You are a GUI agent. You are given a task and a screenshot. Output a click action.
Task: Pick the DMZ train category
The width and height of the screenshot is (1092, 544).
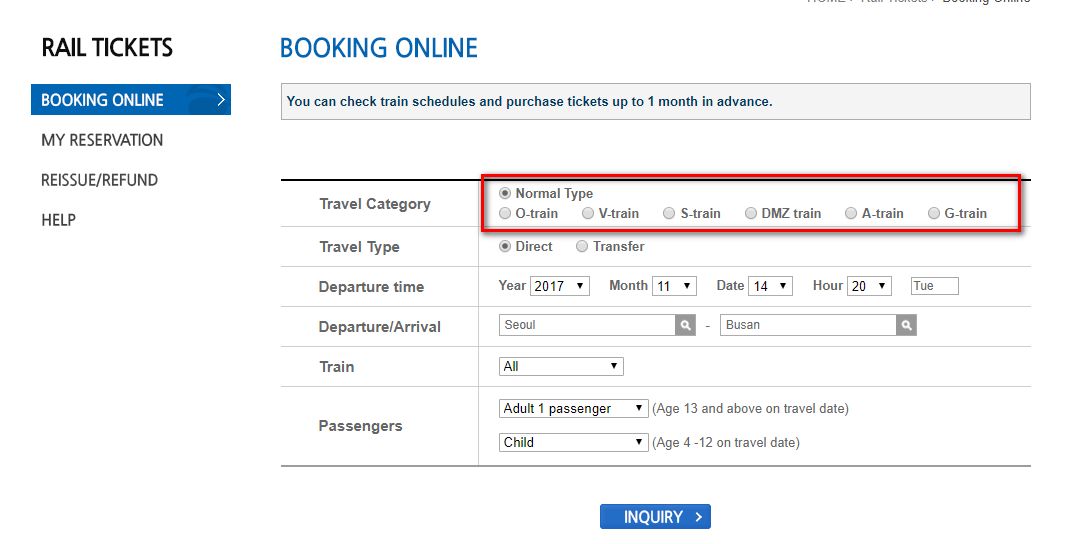pyautogui.click(x=751, y=213)
